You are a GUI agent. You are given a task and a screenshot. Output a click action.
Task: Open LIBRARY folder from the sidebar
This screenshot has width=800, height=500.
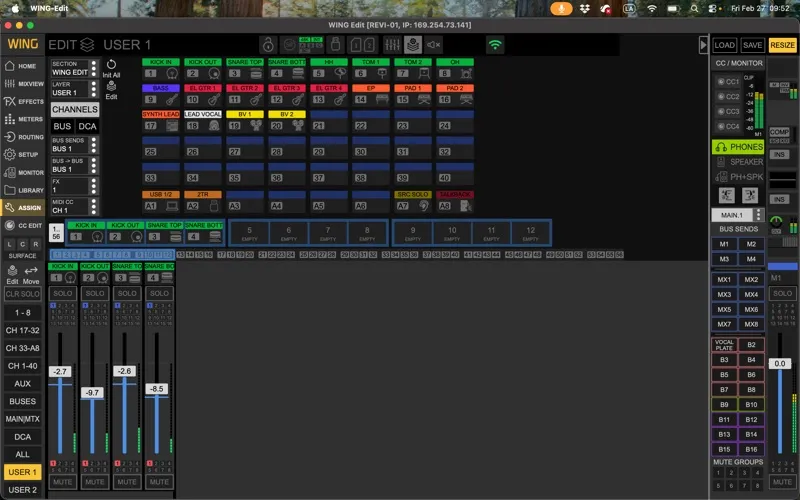(22, 190)
